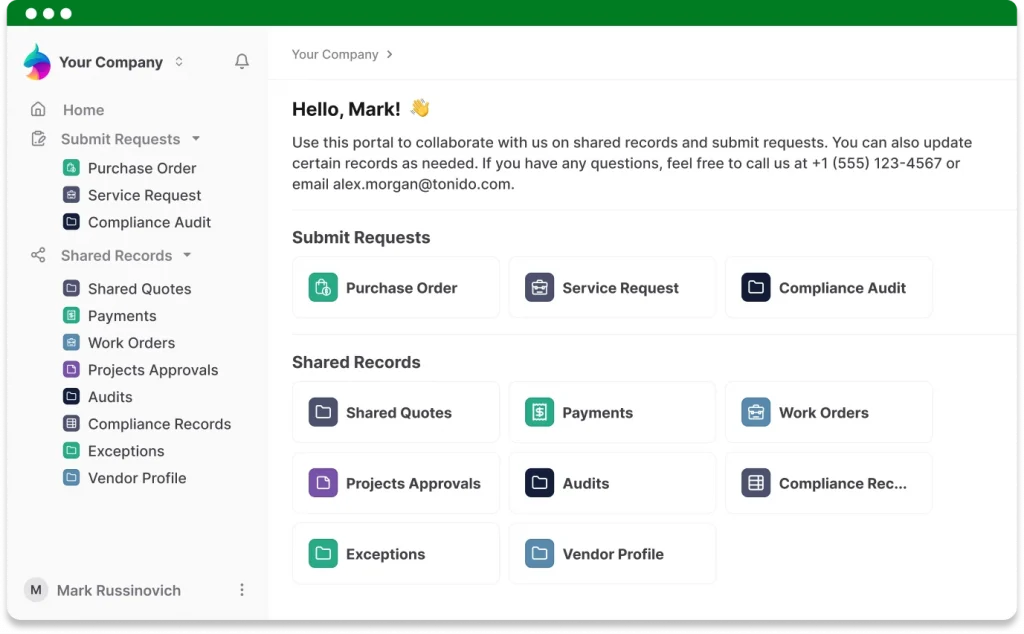The height and width of the screenshot is (634, 1024).
Task: Click the Your Company breadcrumb link
Action: pos(335,54)
